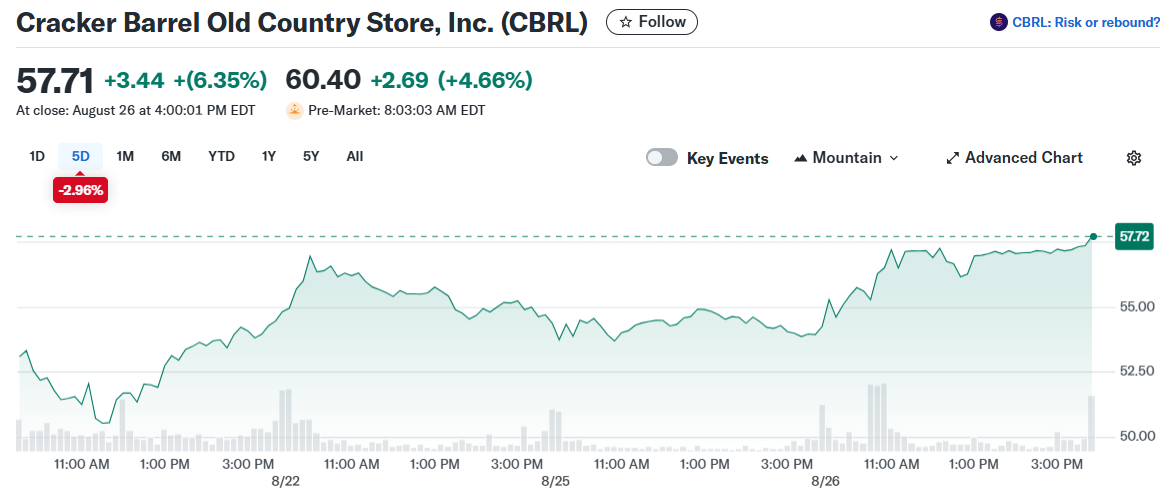Click the (+4.66%) pre-market percent change
The height and width of the screenshot is (498, 1162).
click(x=485, y=80)
